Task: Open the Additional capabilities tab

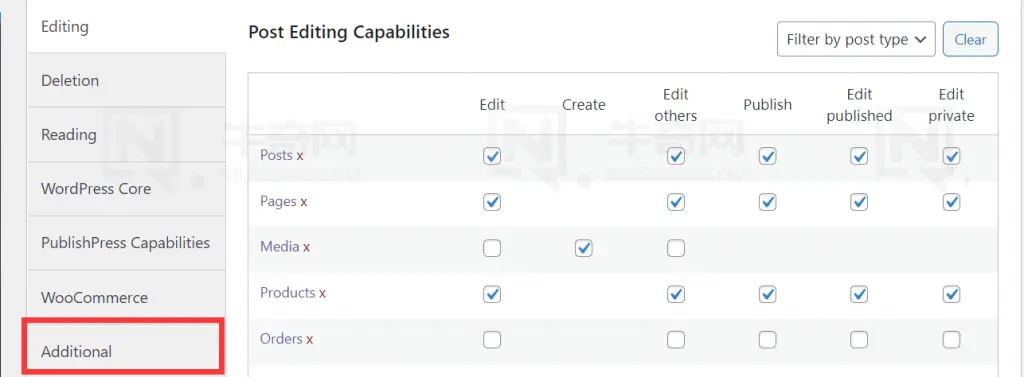Action: (123, 352)
